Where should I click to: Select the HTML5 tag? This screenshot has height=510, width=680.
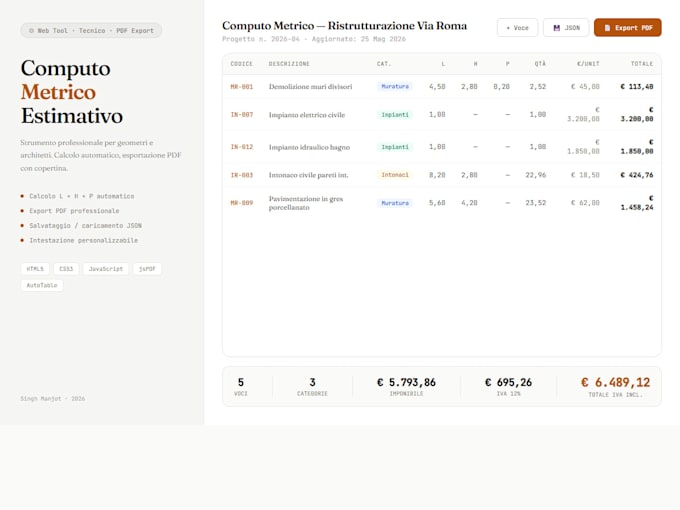click(x=35, y=269)
